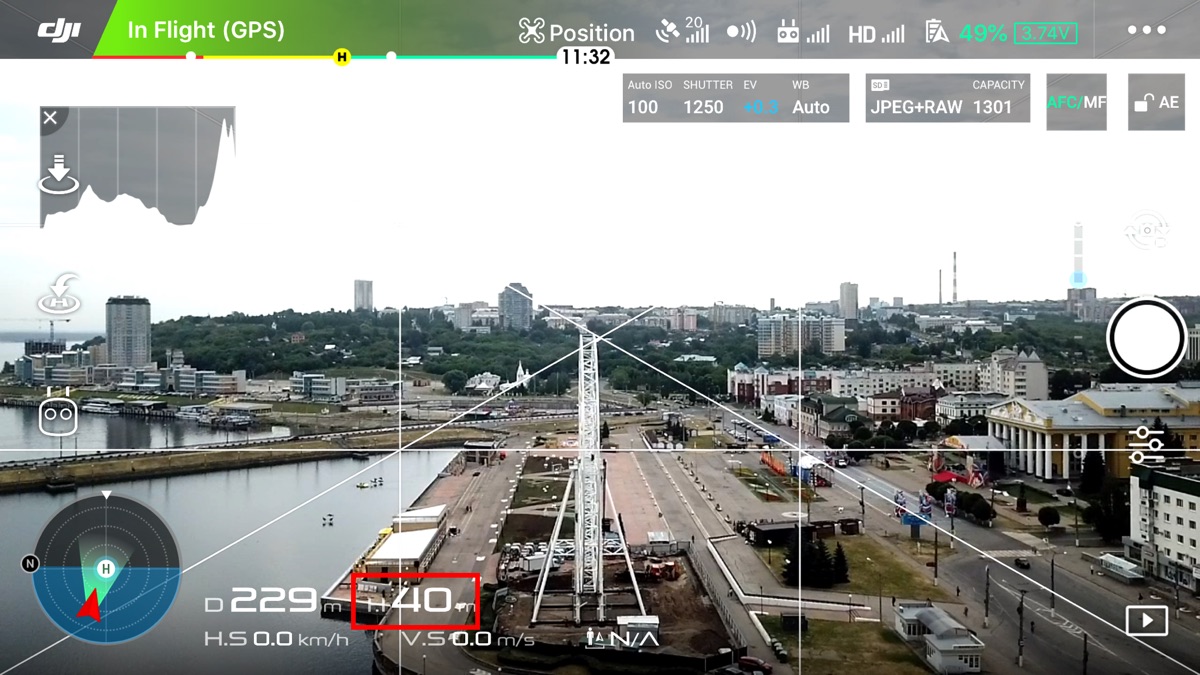The height and width of the screenshot is (675, 1200).
Task: Open aircraft battery 49% settings
Action: point(966,33)
